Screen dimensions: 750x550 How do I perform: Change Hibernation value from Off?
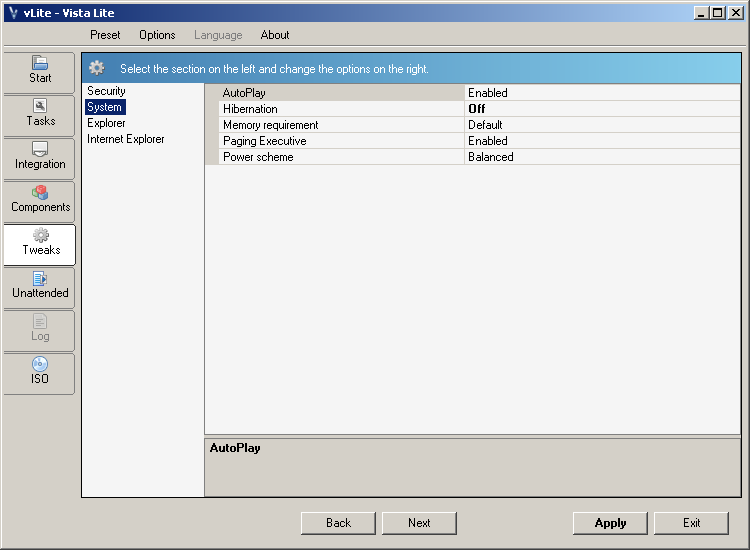pyautogui.click(x=602, y=109)
